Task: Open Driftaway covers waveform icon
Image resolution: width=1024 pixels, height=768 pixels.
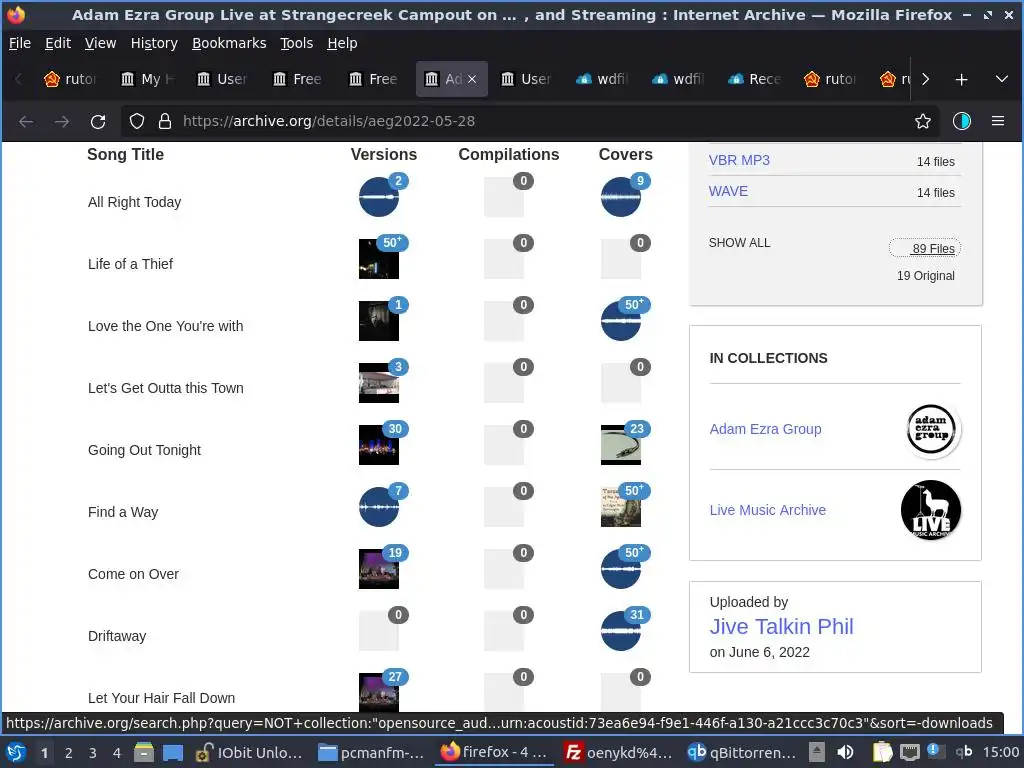Action: tap(620, 631)
